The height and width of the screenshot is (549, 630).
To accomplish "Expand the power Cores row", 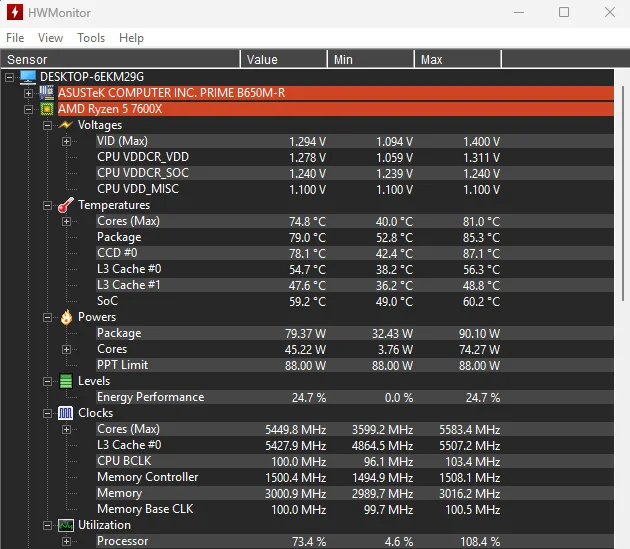I will [x=66, y=350].
